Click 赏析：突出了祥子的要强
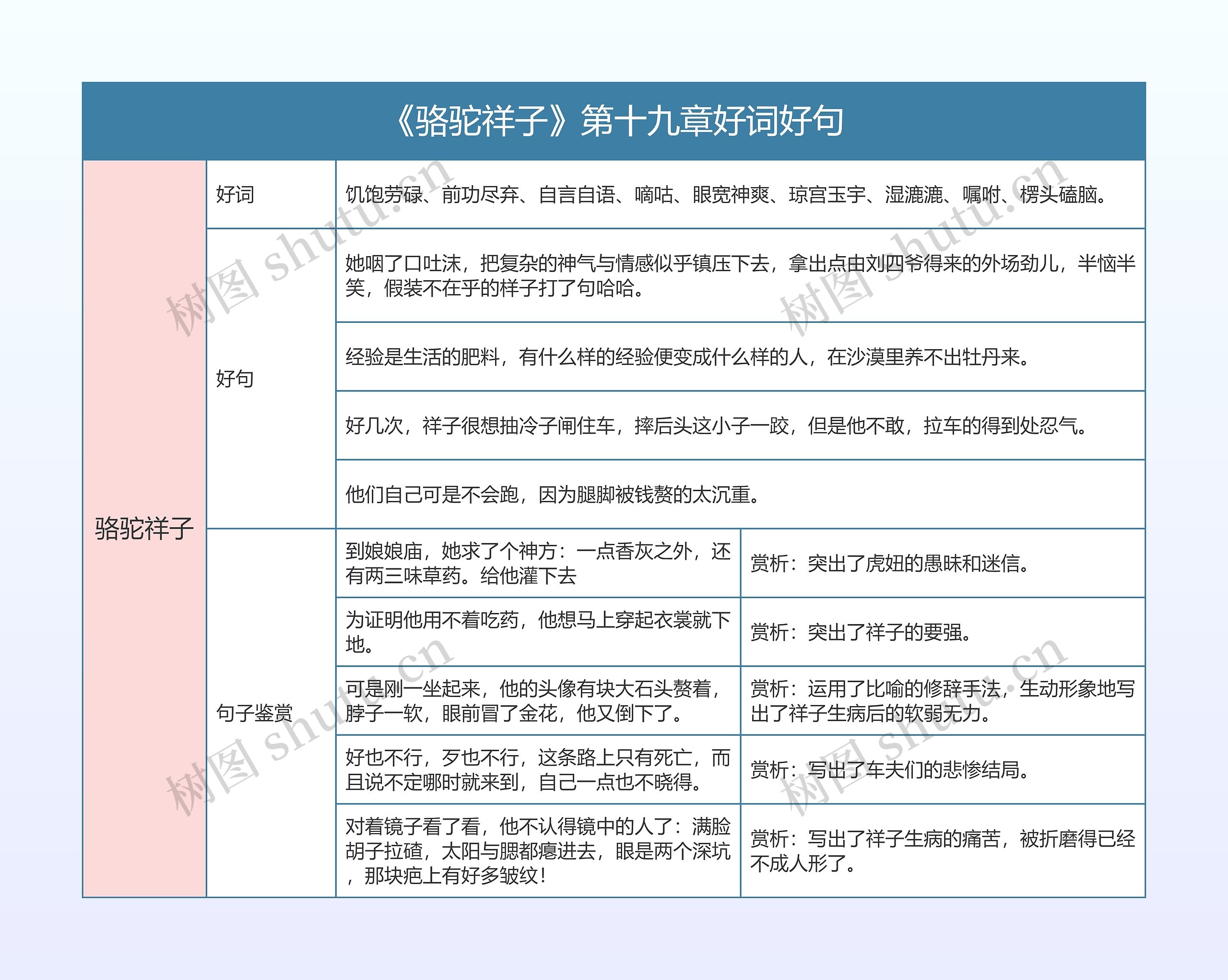The height and width of the screenshot is (980, 1228). 943,632
